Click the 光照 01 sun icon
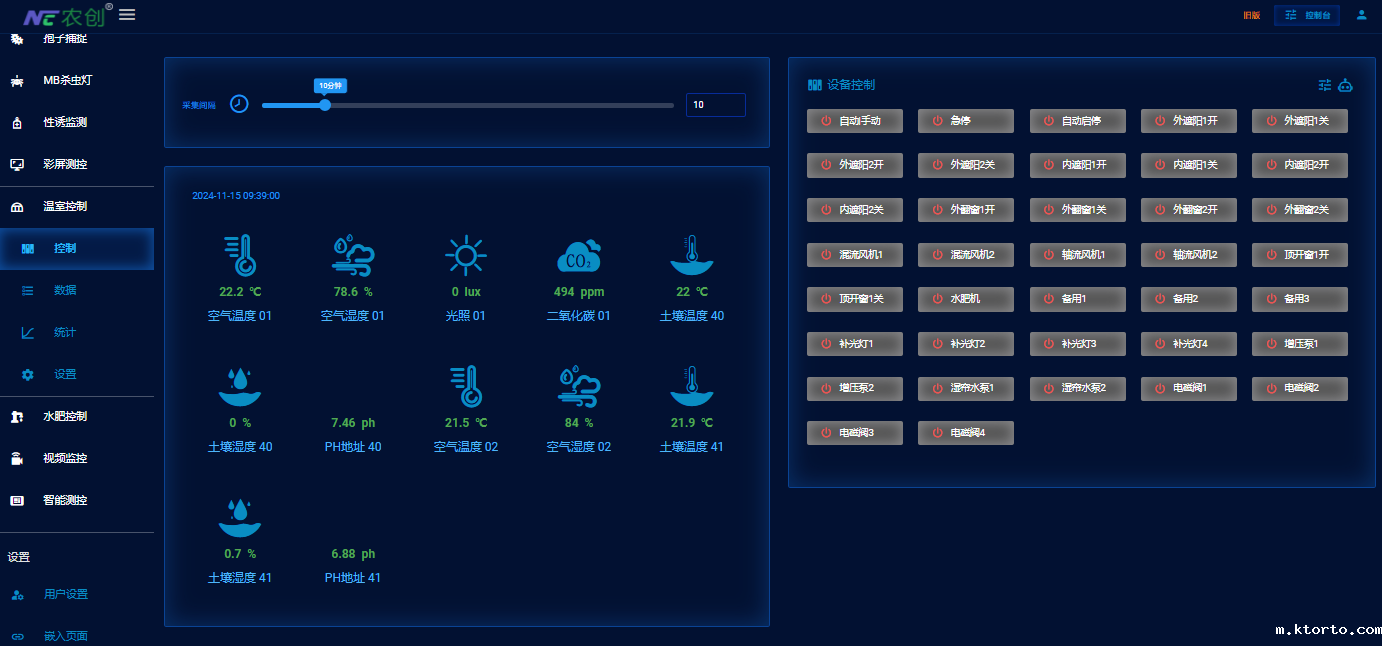Viewport: 1382px width, 646px height. (465, 256)
